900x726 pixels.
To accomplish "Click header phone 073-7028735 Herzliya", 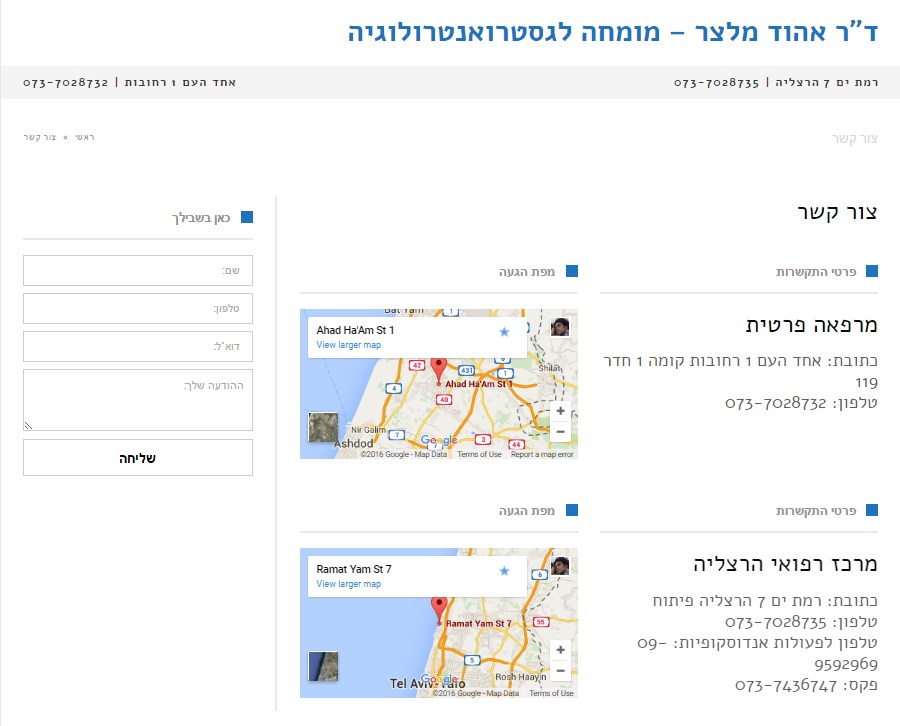I will pos(716,83).
